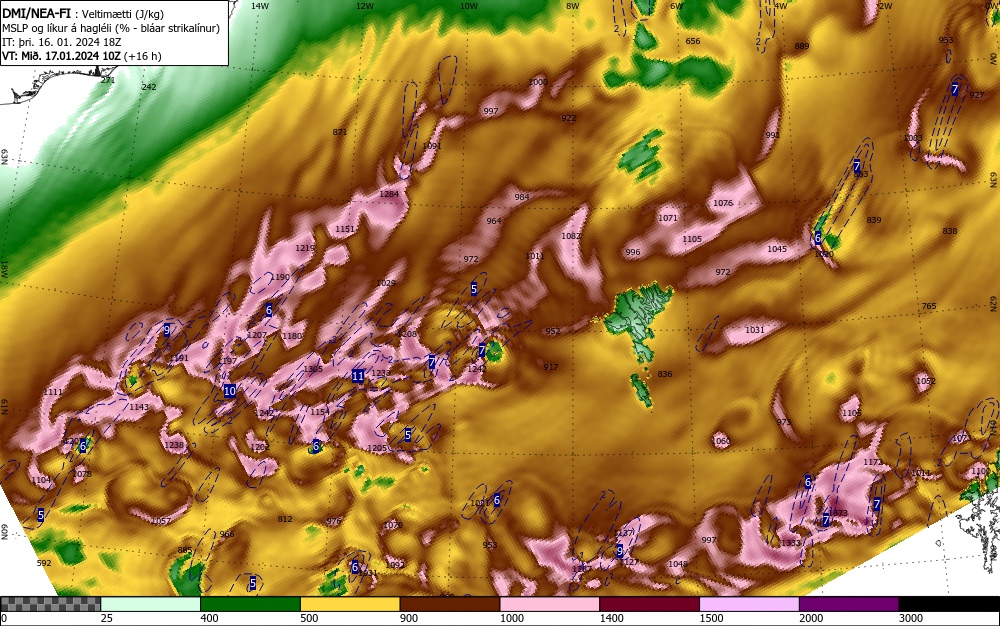This screenshot has height=626, width=1000.
Task: Select the green 400–500 legend swatch
Action: tap(250, 604)
